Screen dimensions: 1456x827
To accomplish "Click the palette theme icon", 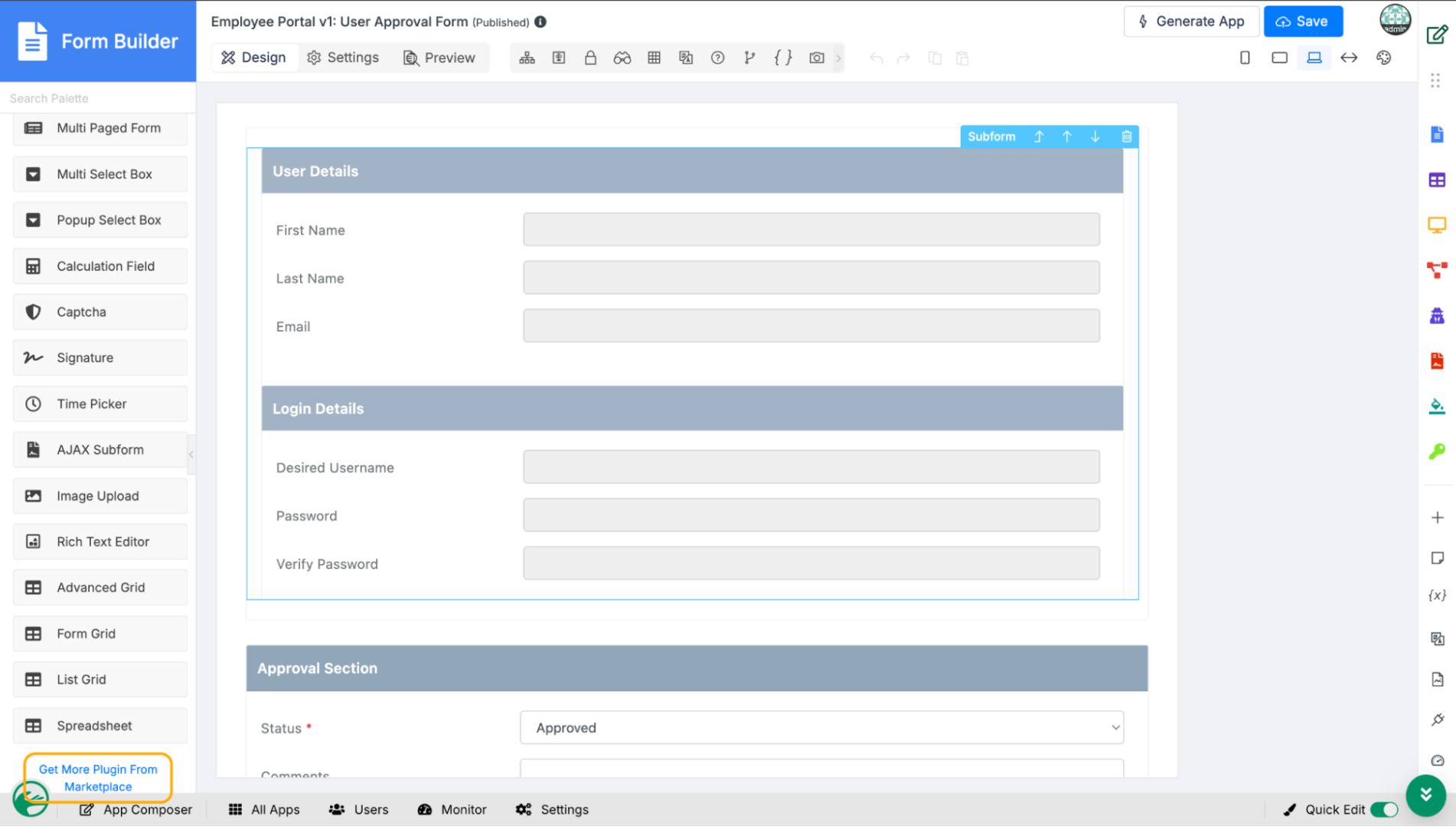I will click(1383, 58).
